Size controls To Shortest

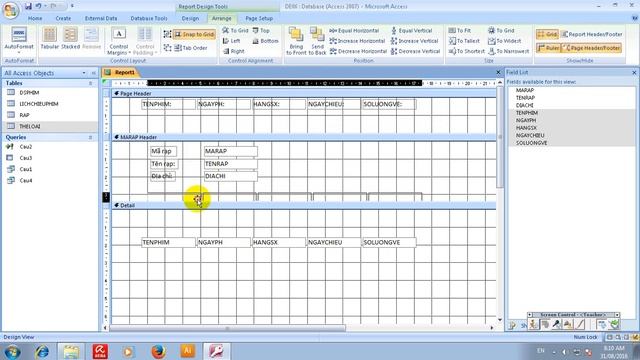(x=467, y=51)
